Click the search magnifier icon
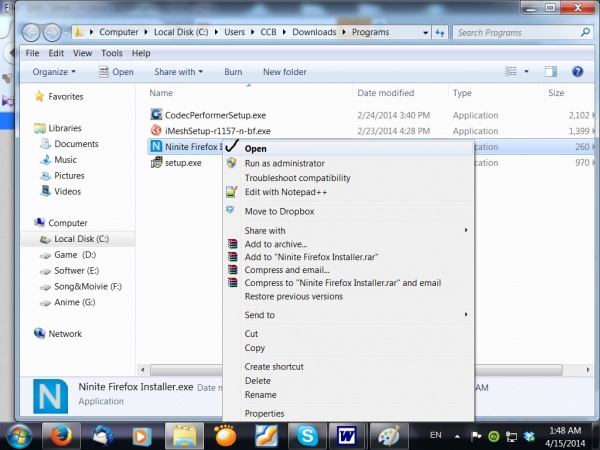600x450 pixels. coord(585,33)
